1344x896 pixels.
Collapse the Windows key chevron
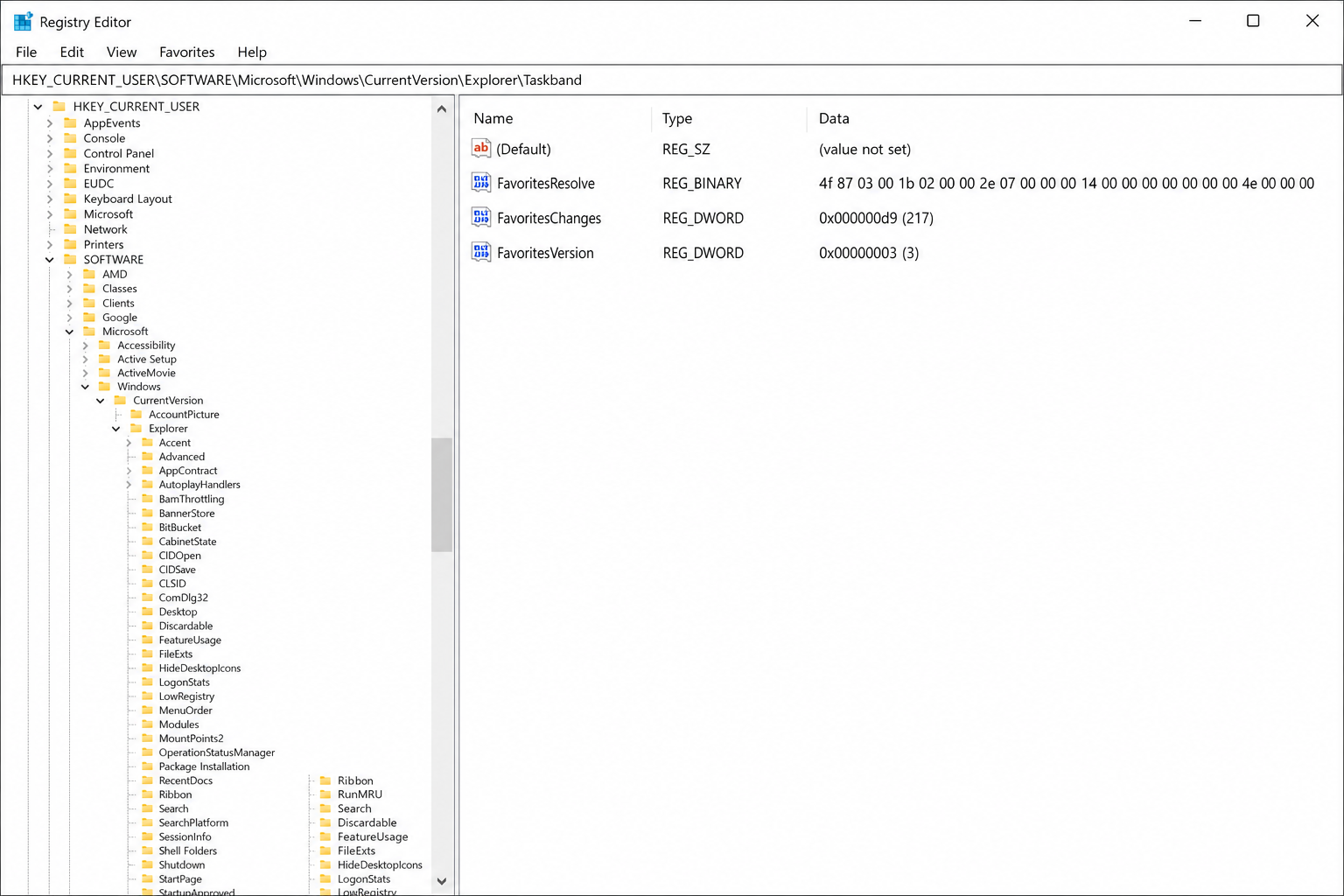85,387
